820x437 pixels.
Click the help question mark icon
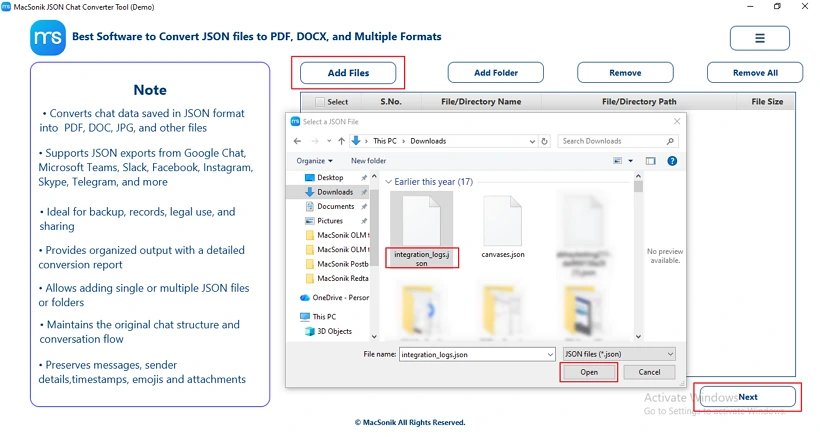tap(672, 161)
